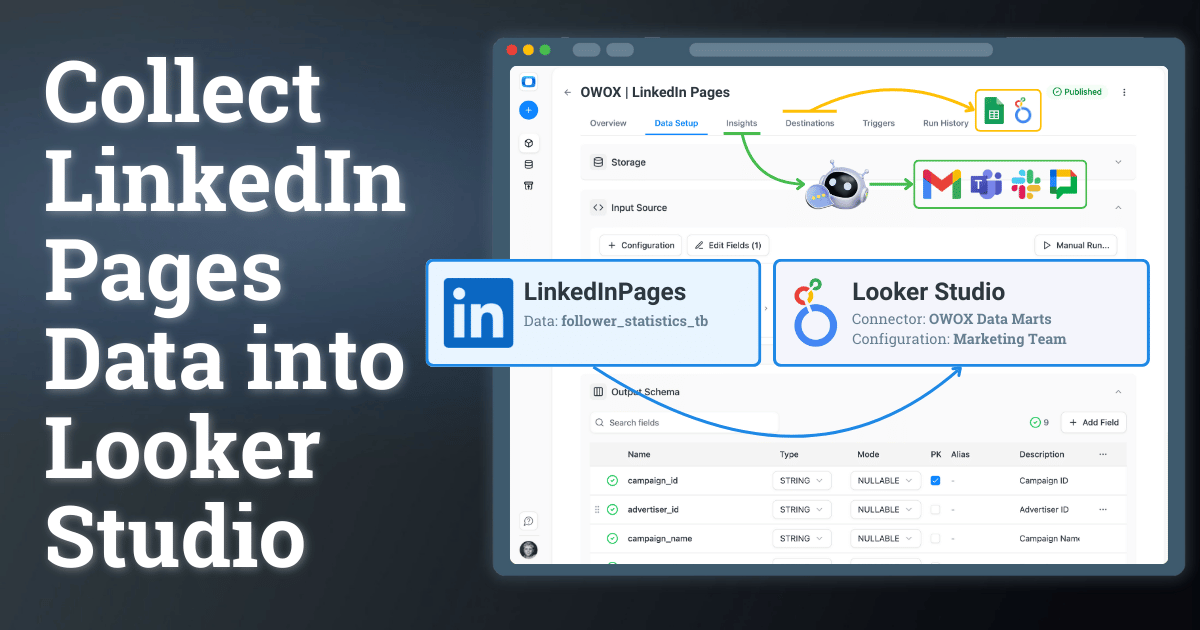Viewport: 1200px width, 630px height.
Task: Click the advertiser_id field name
Action: coord(653,510)
